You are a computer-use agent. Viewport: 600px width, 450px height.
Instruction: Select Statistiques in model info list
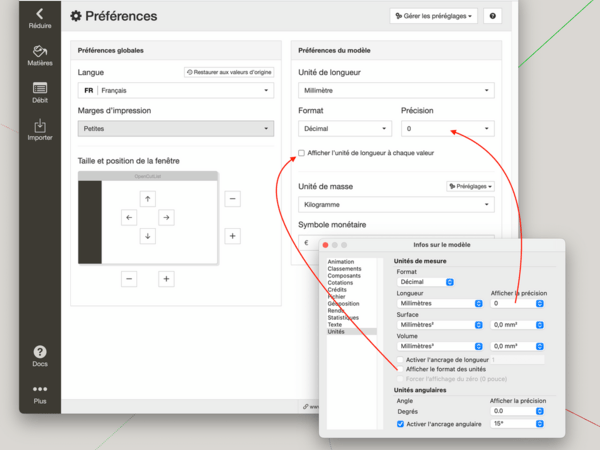pos(342,317)
